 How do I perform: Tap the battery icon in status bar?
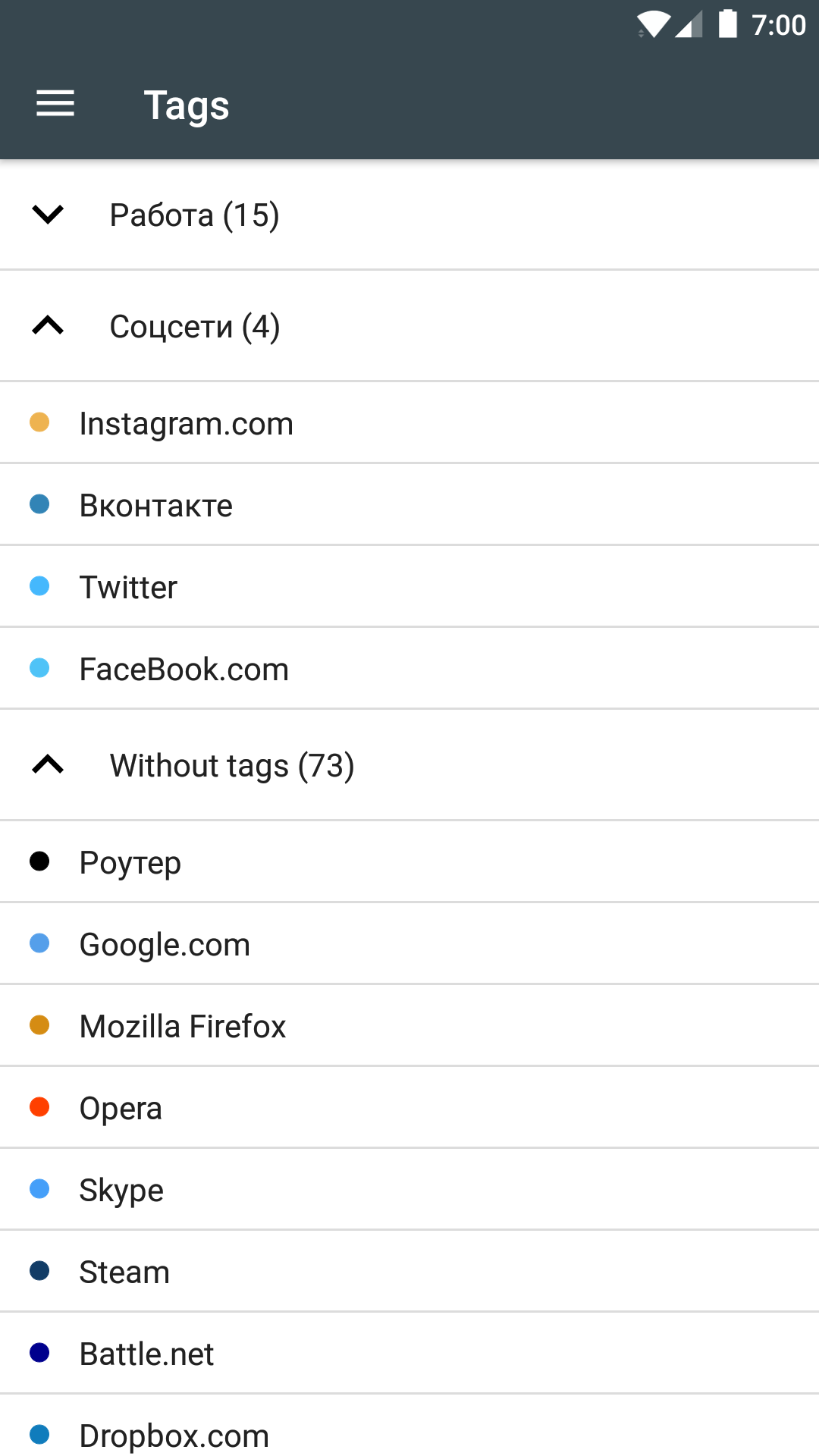pyautogui.click(x=727, y=24)
